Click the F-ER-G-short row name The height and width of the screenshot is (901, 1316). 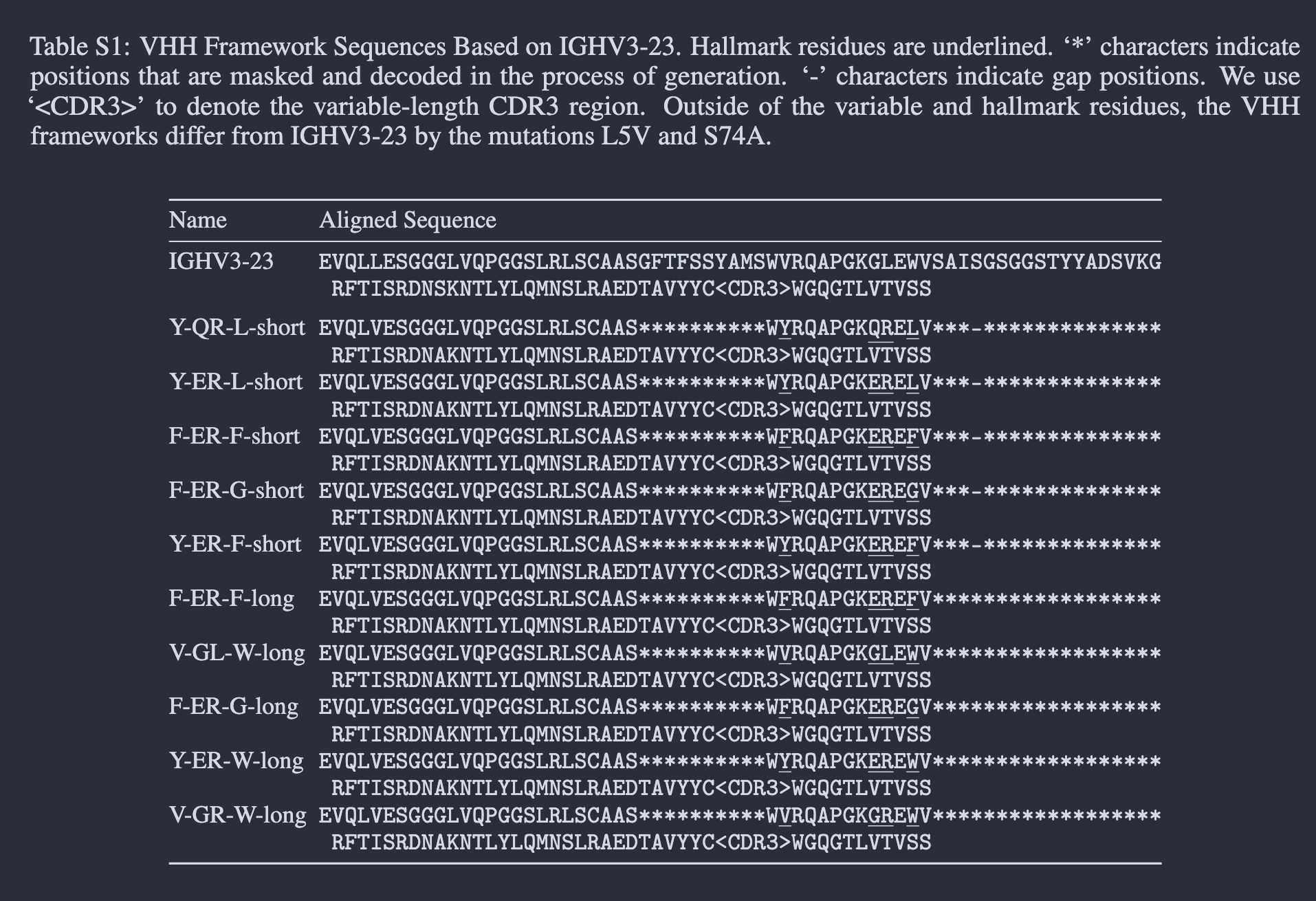click(236, 490)
